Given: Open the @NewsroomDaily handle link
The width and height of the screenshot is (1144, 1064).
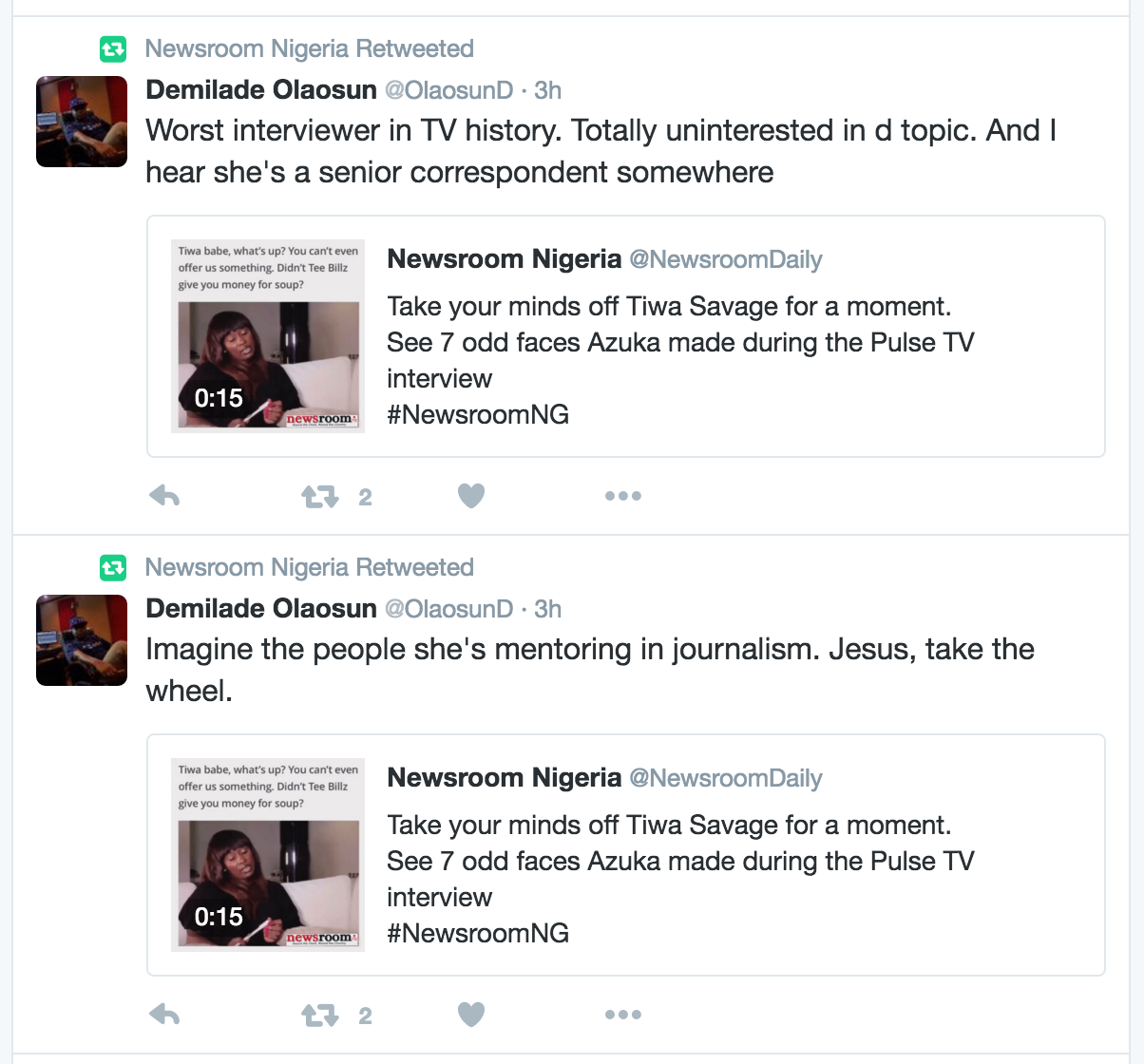Looking at the screenshot, I should [726, 258].
